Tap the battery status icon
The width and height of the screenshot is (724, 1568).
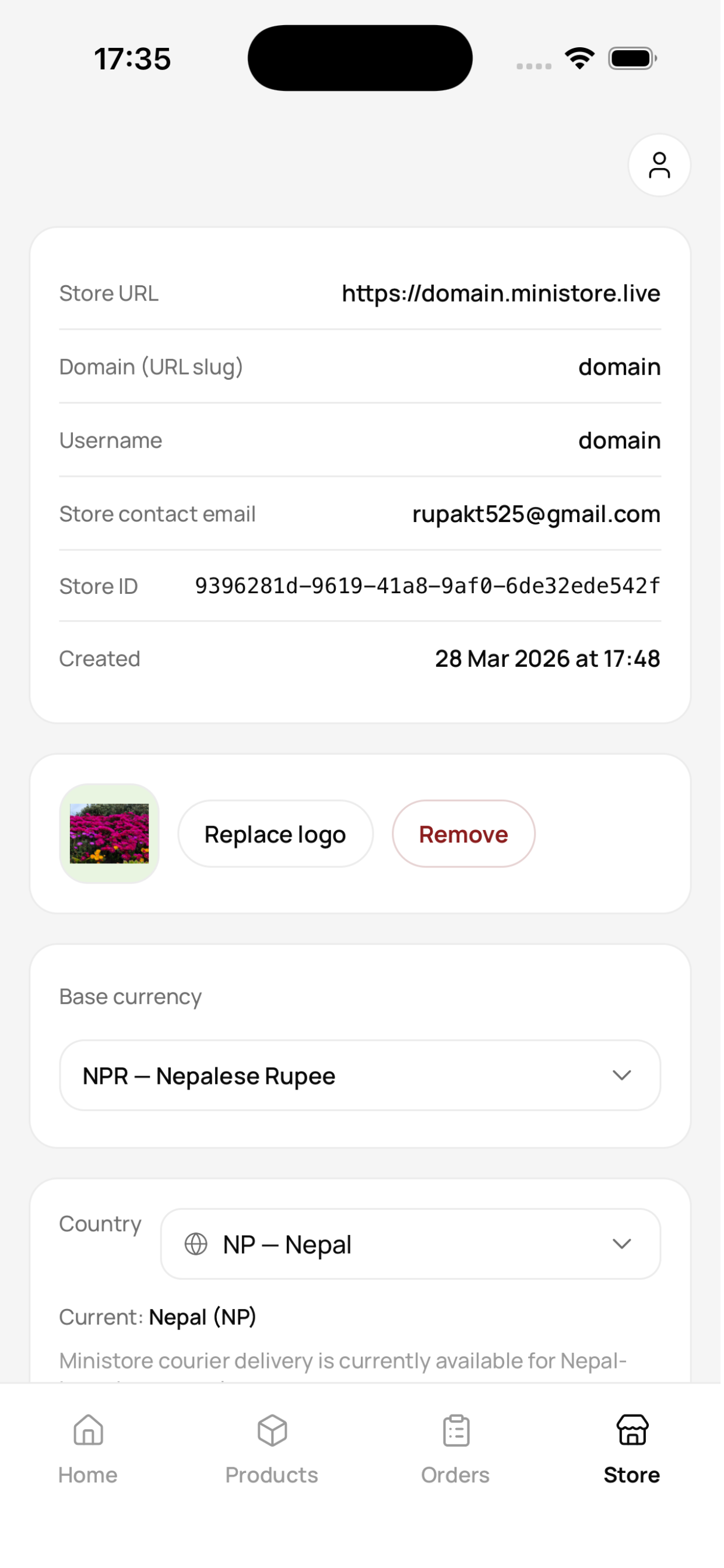(x=635, y=58)
